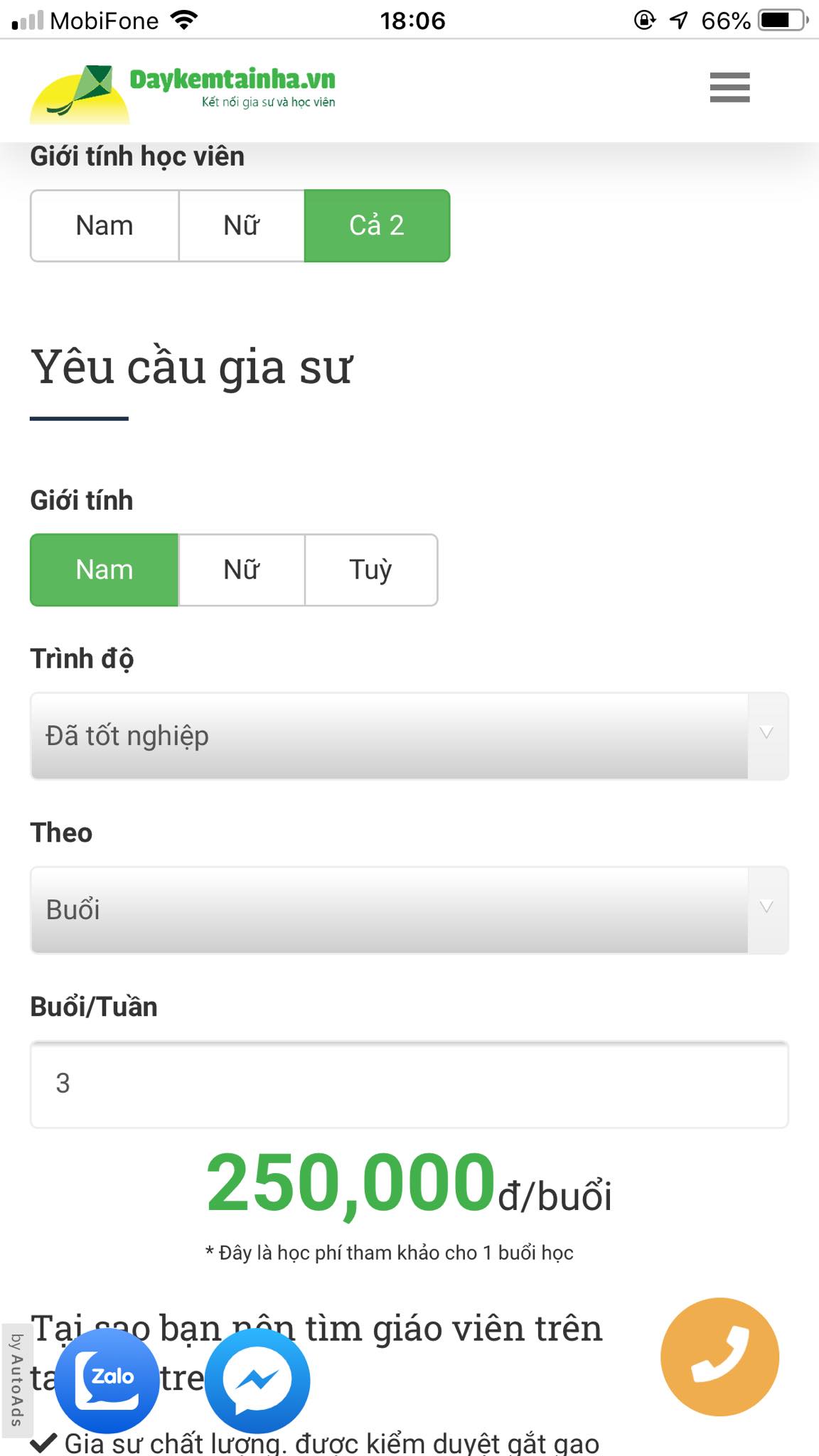
Task: Select Nam for tutor gender
Action: 105,569
